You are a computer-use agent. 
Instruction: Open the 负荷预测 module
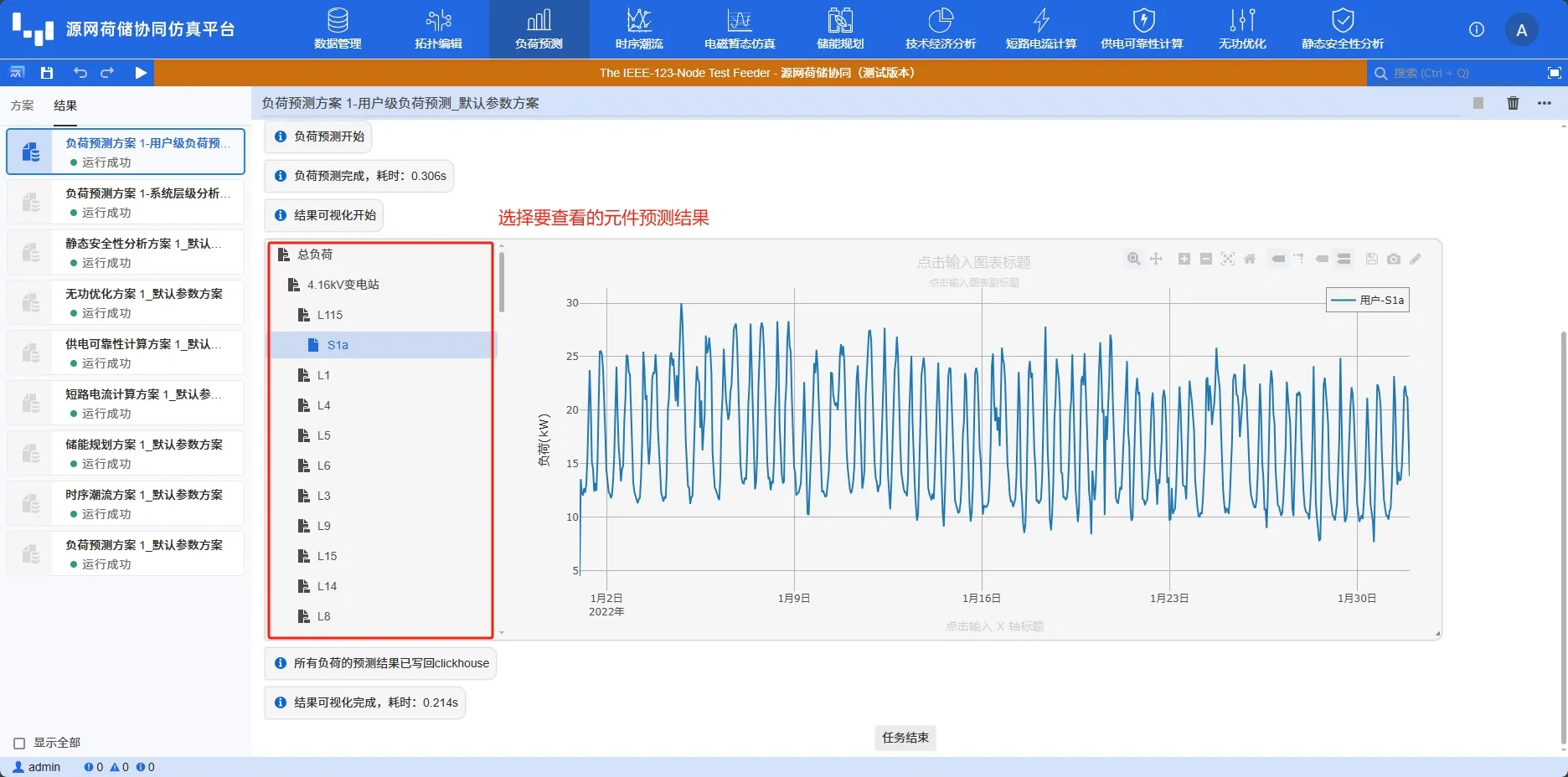[539, 28]
